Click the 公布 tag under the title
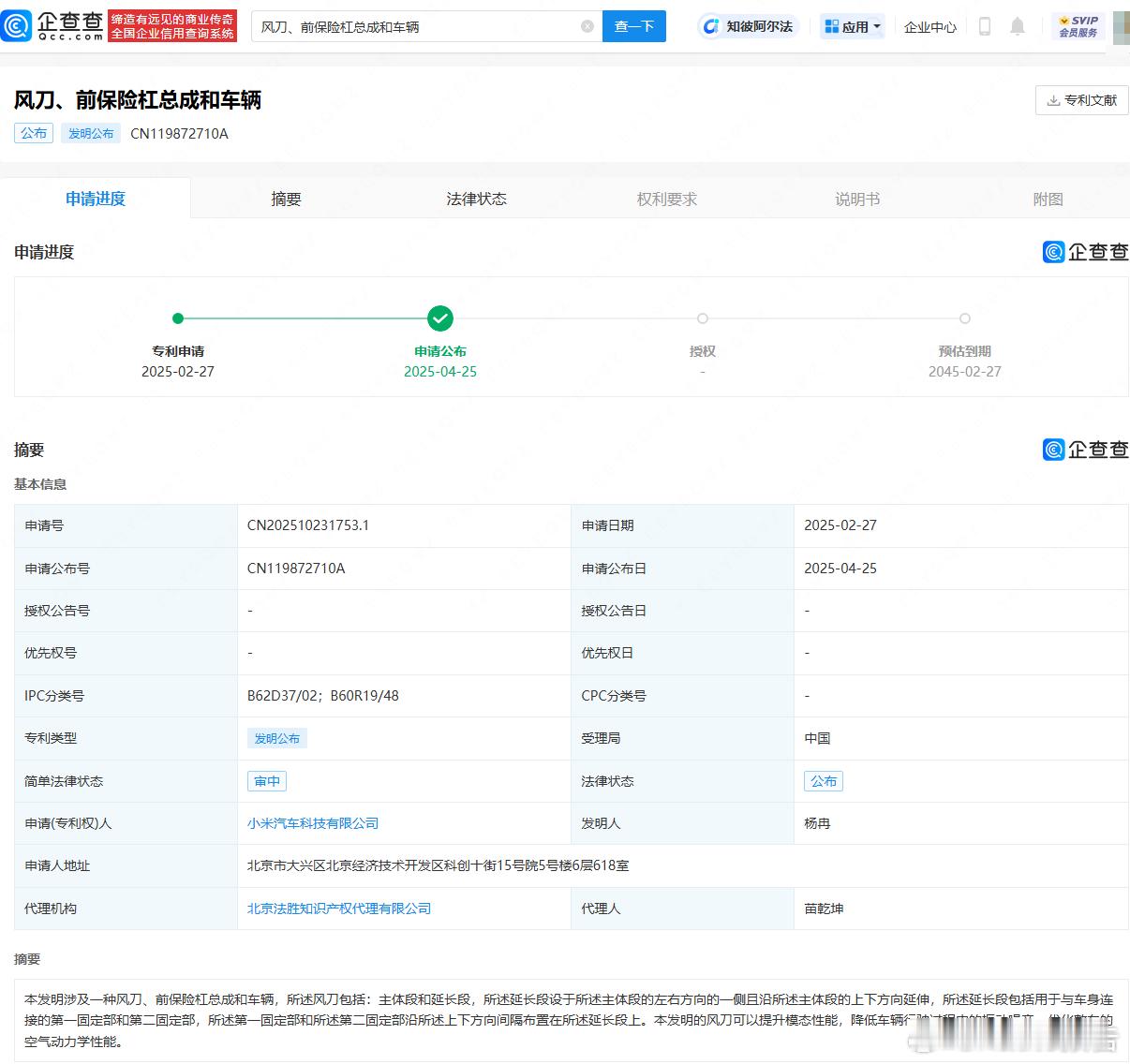 (34, 133)
